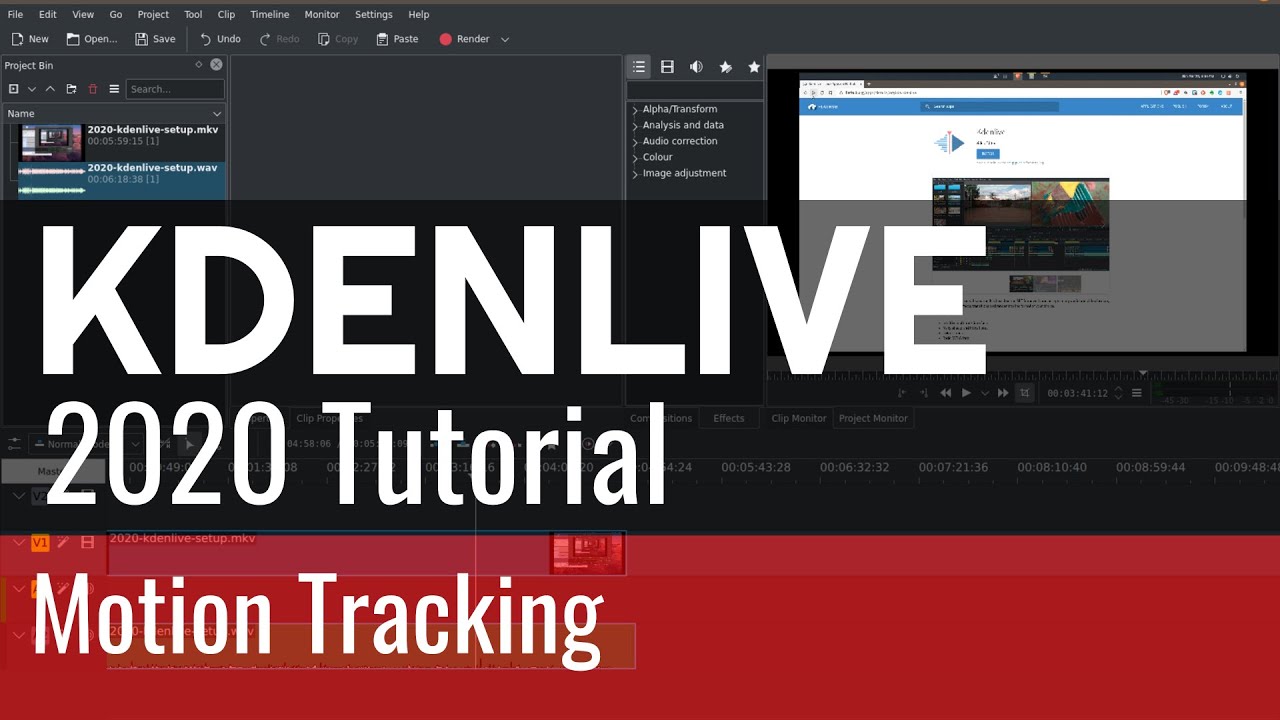Fast forward playback in the monitor

1003,393
